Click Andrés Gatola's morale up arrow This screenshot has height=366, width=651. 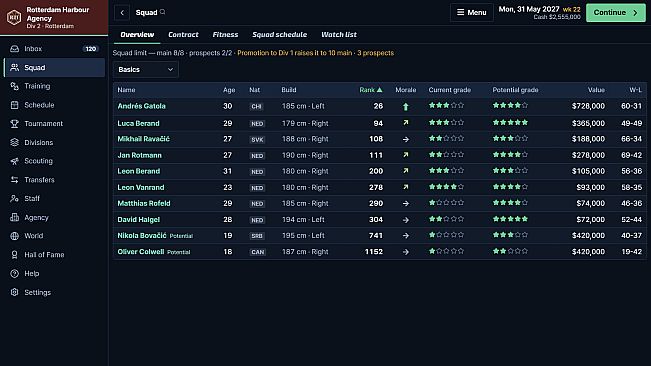[x=406, y=107]
